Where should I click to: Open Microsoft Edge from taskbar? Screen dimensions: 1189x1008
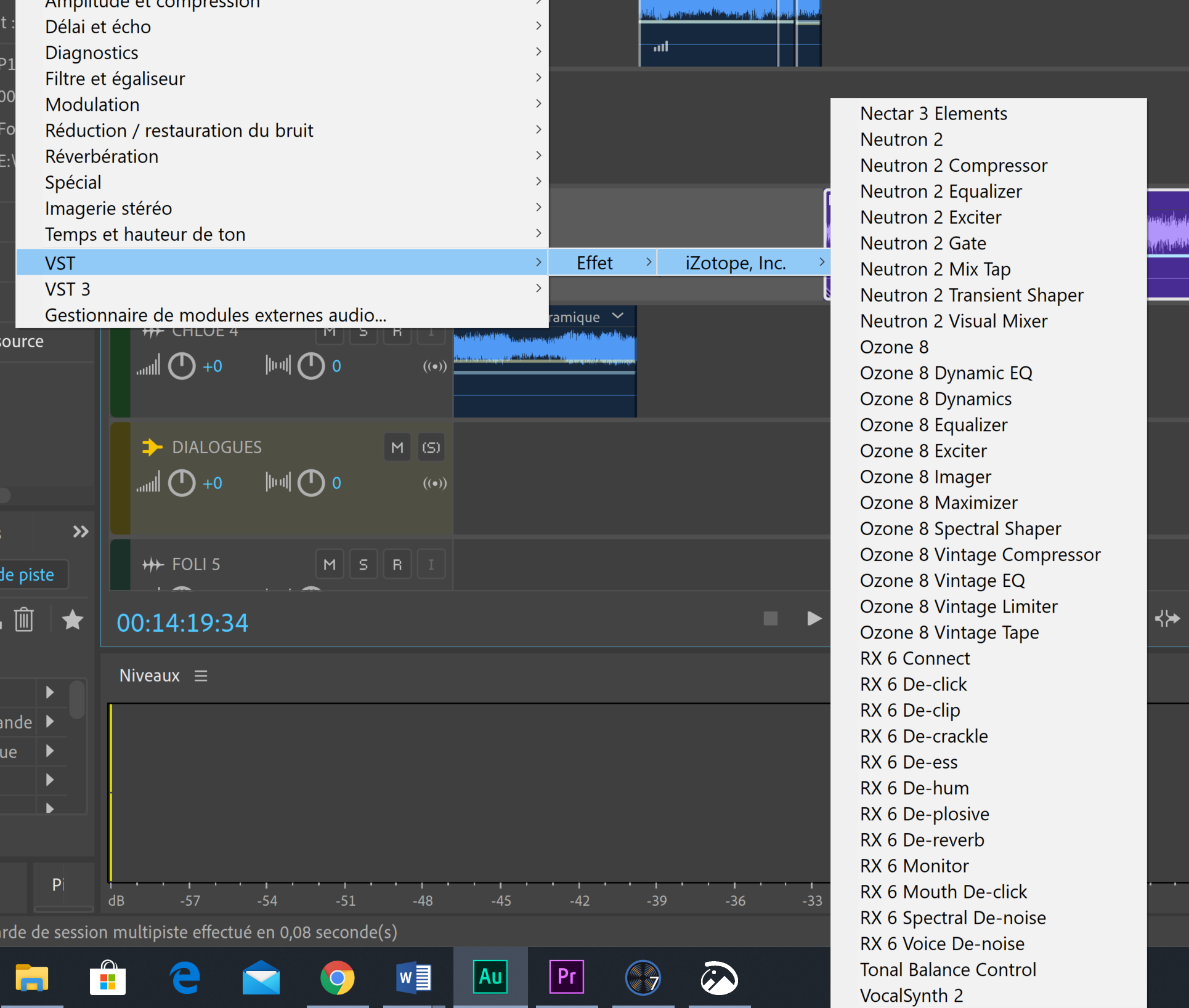(185, 977)
